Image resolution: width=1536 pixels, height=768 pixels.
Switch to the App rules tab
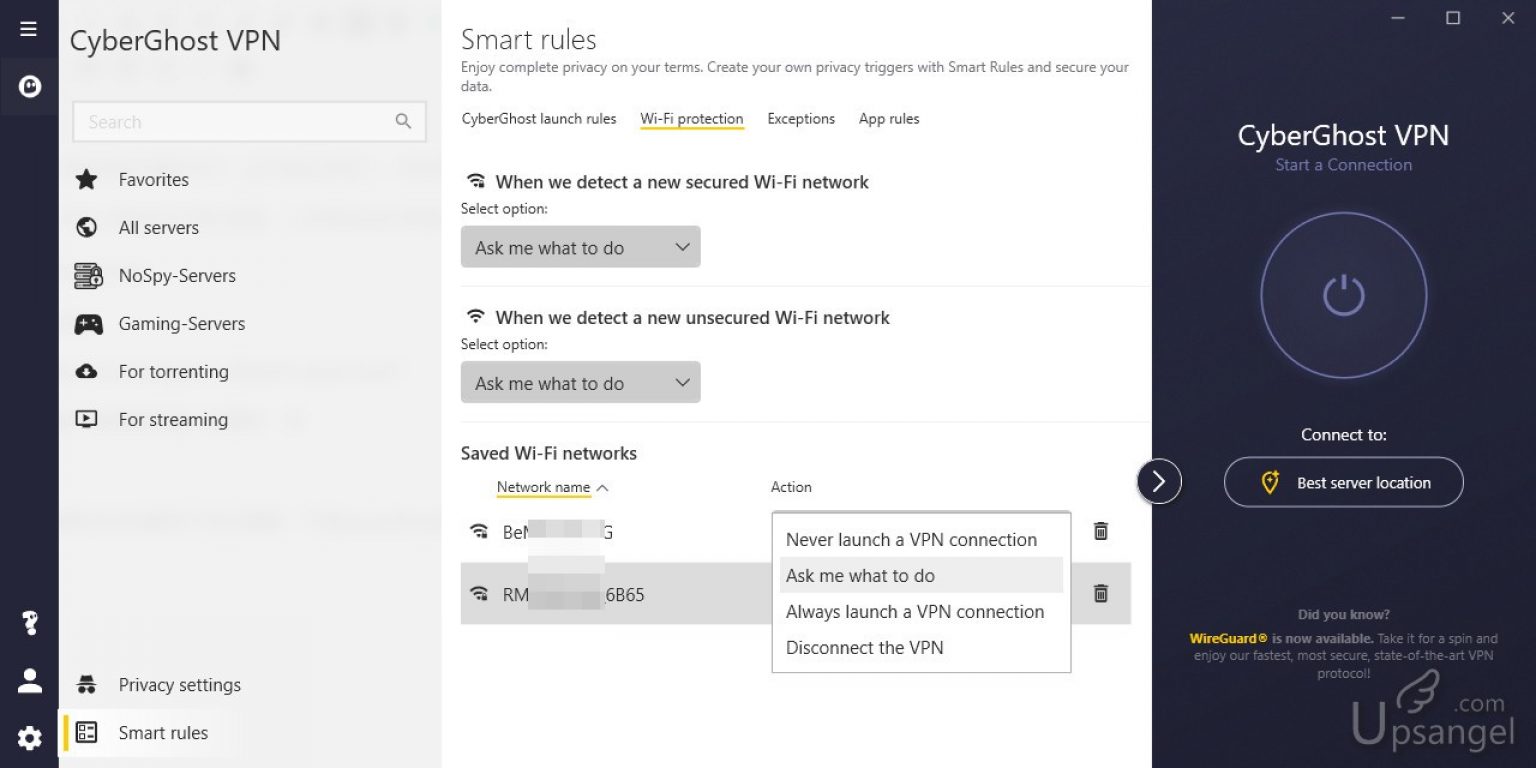click(x=888, y=119)
